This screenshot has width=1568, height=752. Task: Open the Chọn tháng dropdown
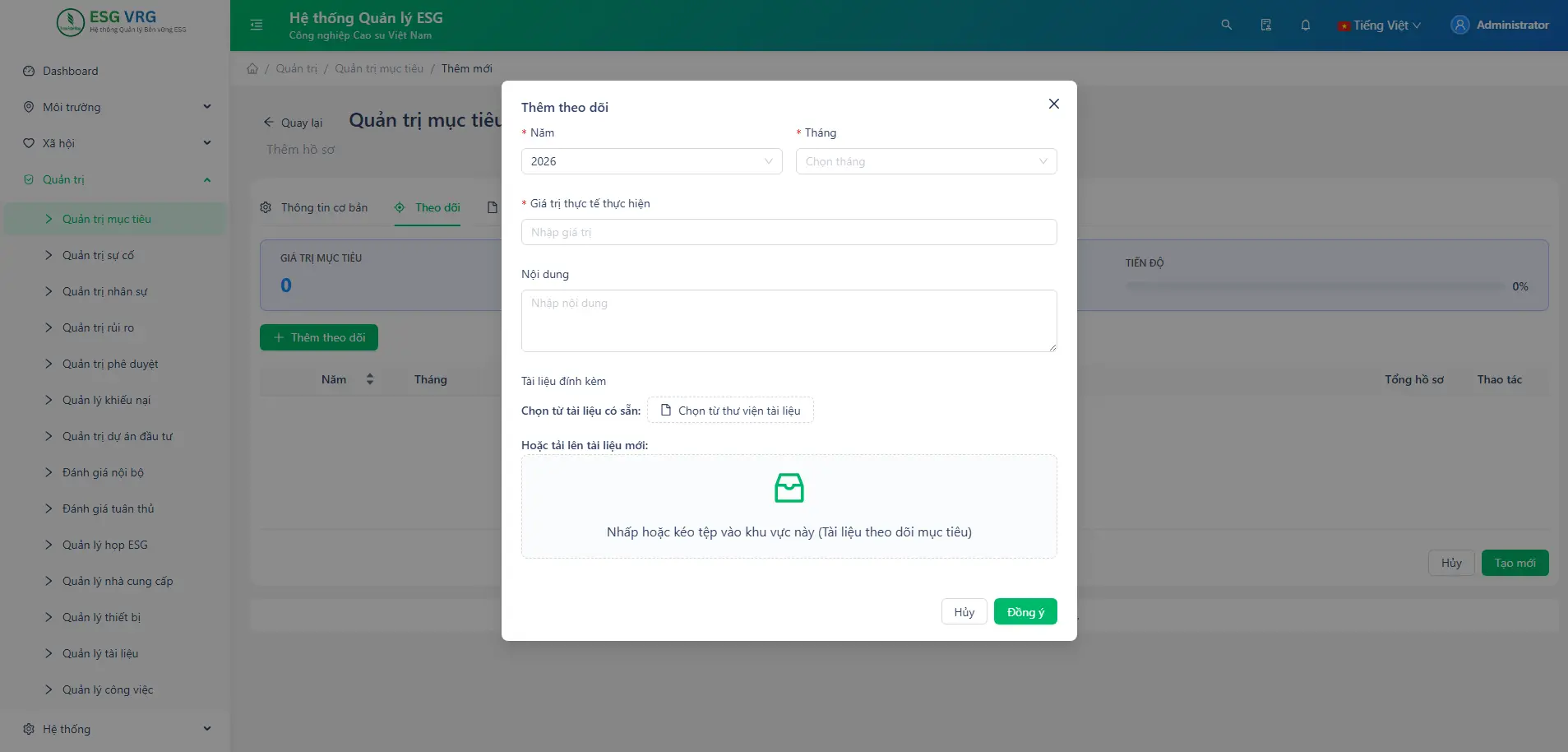pyautogui.click(x=926, y=161)
